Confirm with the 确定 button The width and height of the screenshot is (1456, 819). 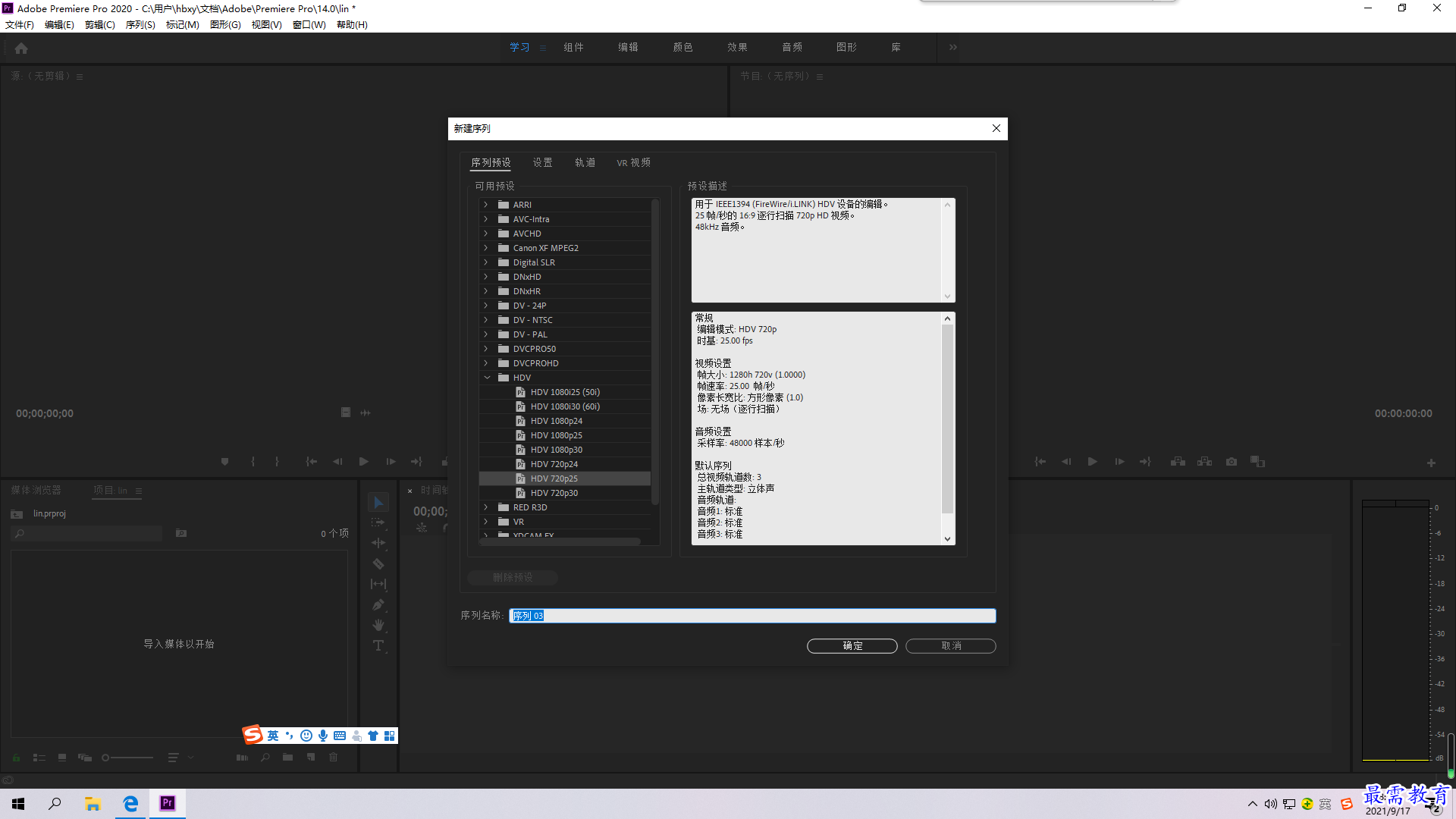pos(852,646)
